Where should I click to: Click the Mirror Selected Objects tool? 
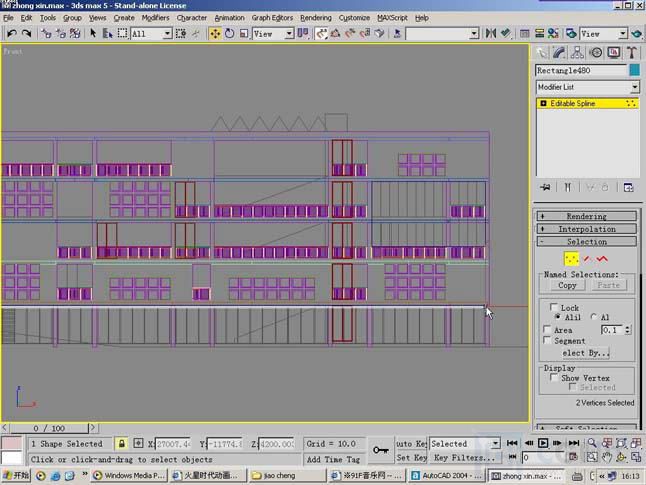coord(491,33)
